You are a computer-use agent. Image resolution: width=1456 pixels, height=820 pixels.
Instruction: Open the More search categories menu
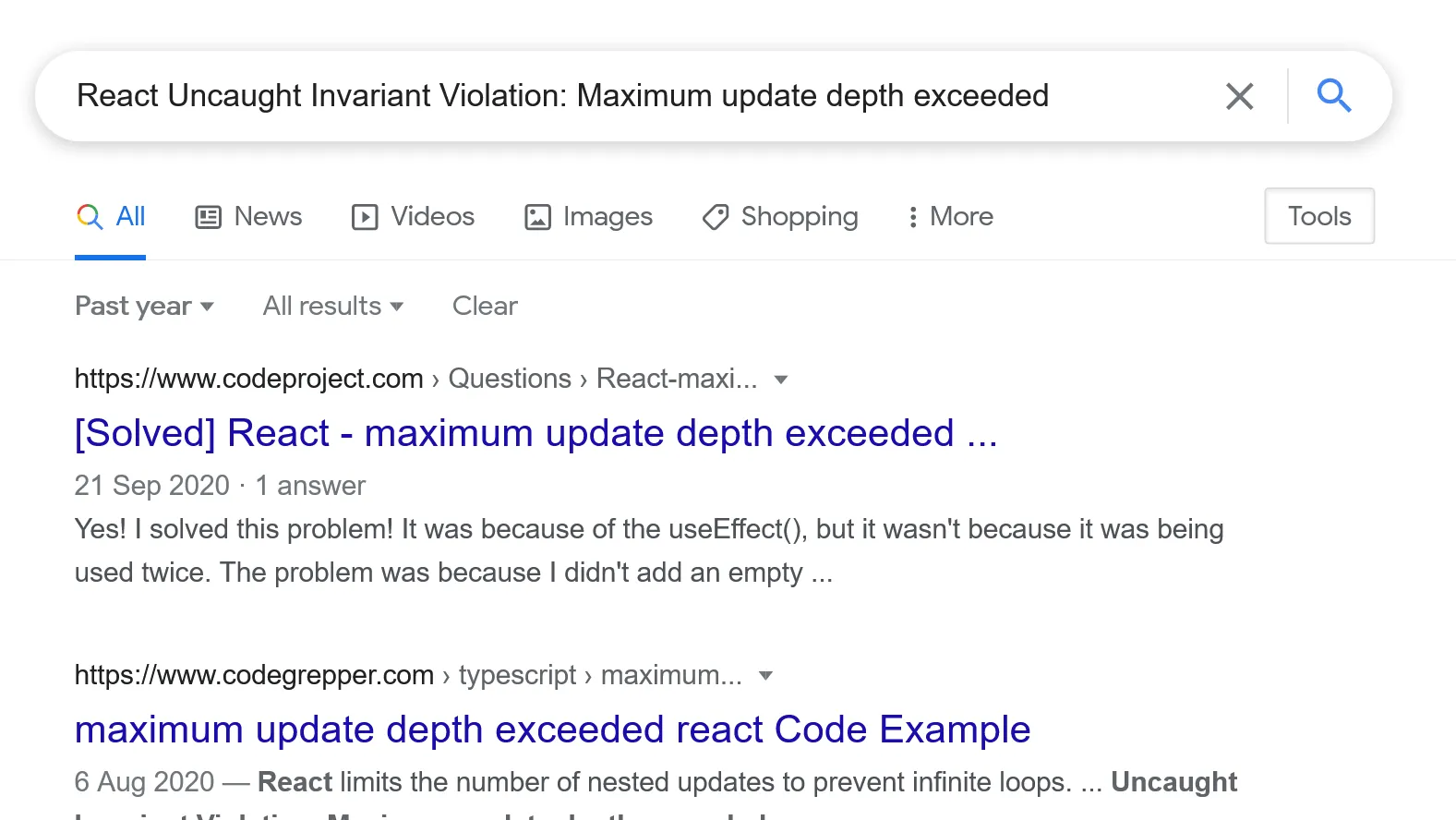[950, 216]
